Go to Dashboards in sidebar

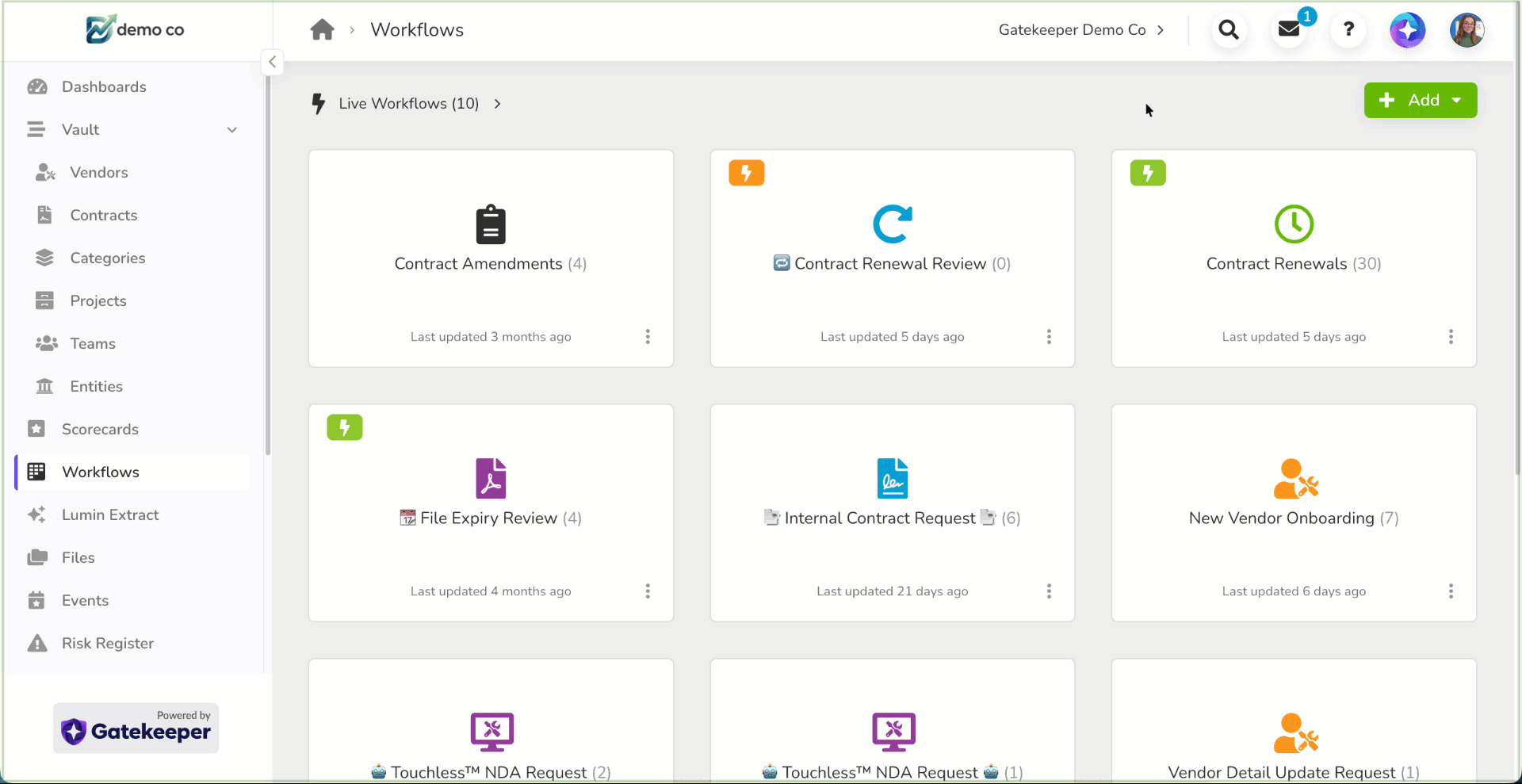[x=104, y=87]
